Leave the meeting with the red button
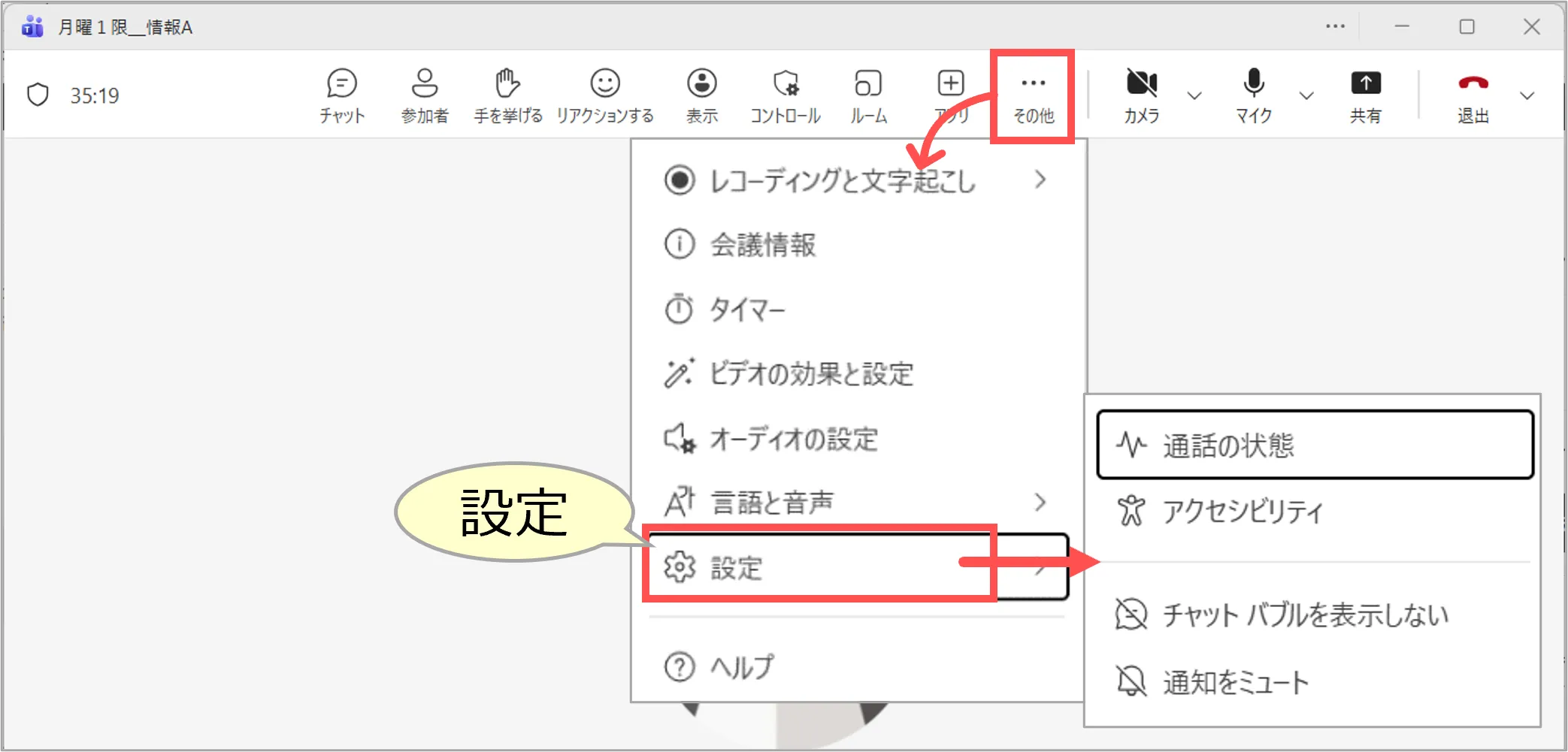This screenshot has width=1568, height=752. [1473, 84]
